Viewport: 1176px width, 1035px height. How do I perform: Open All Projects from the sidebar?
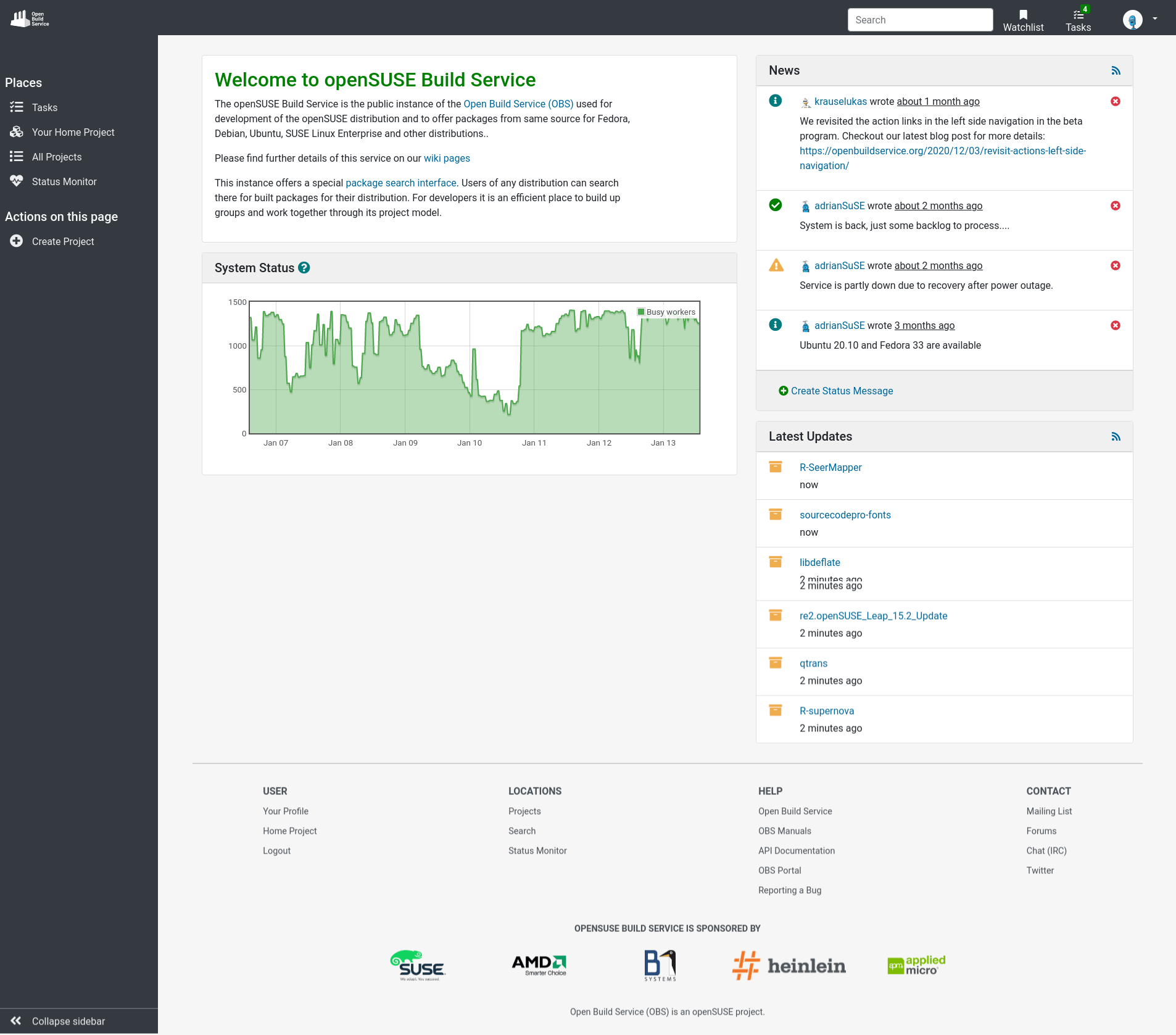pos(57,157)
